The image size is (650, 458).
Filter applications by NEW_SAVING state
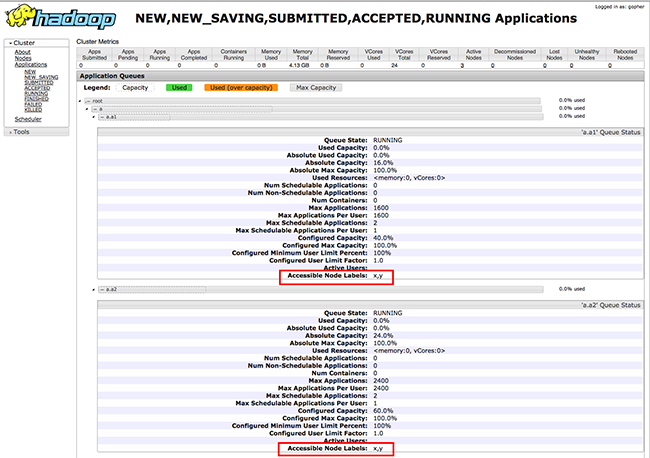[x=39, y=77]
